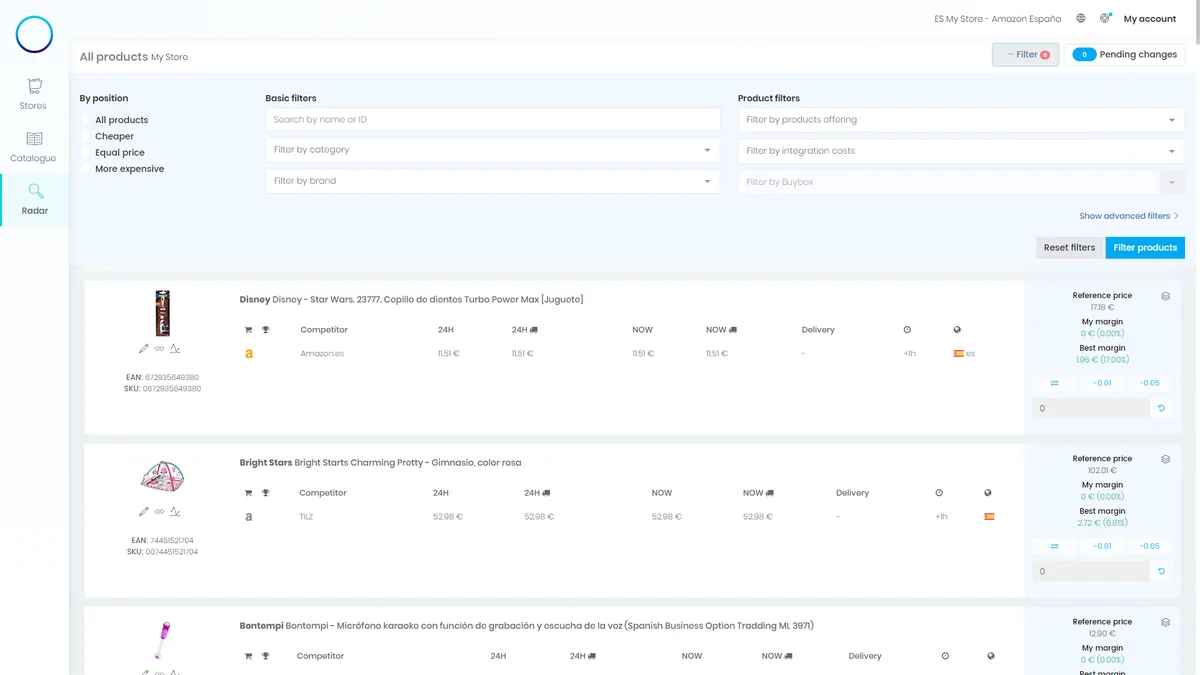Edit the Disney Star Wars product (pencil)

point(144,349)
